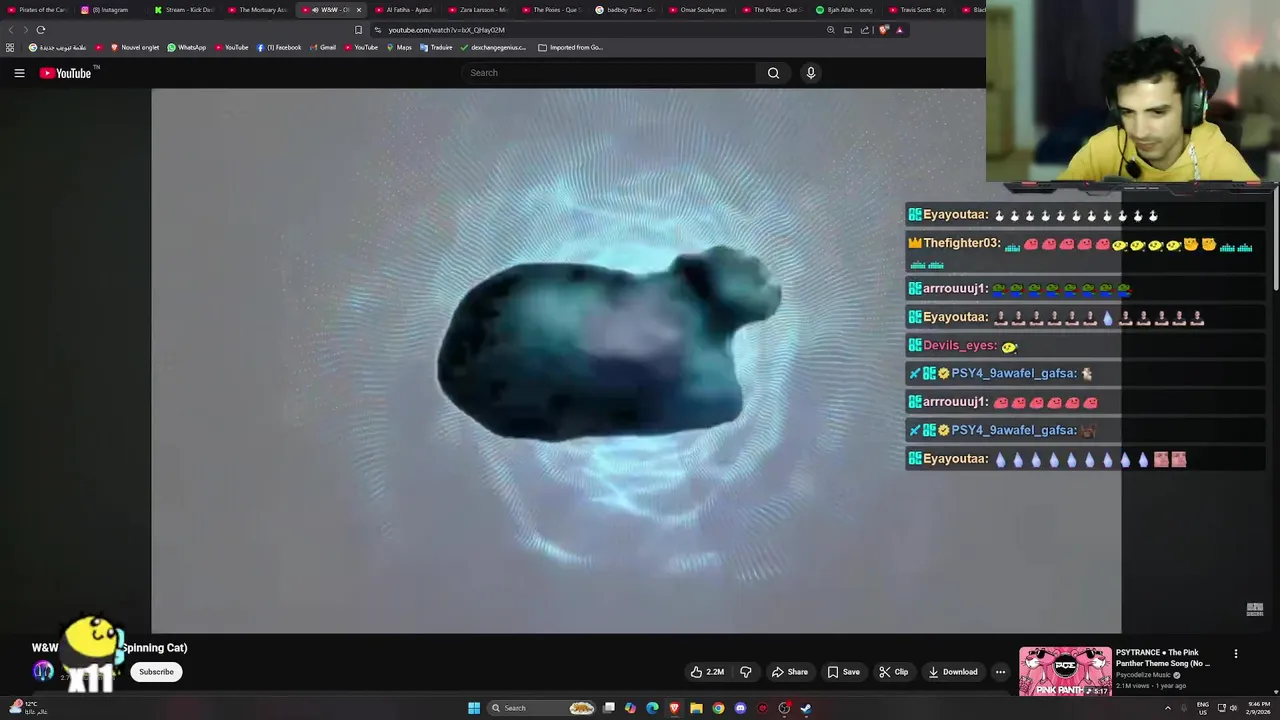Expand the Imported from Go... bookmarks folder
Image resolution: width=1280 pixels, height=720 pixels.
pos(570,47)
